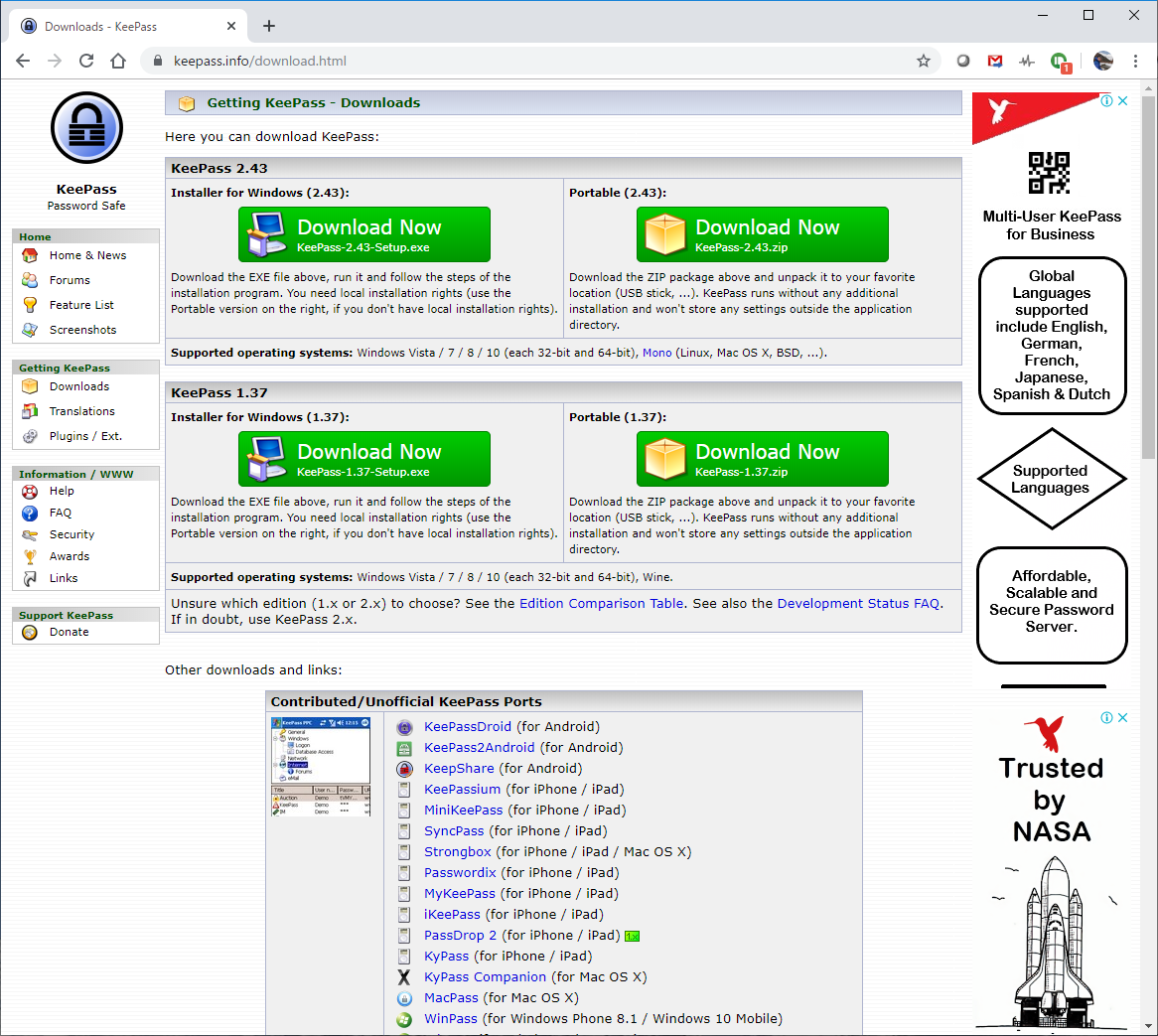Click the Home & News house icon
The image size is (1158, 1036).
[30, 255]
